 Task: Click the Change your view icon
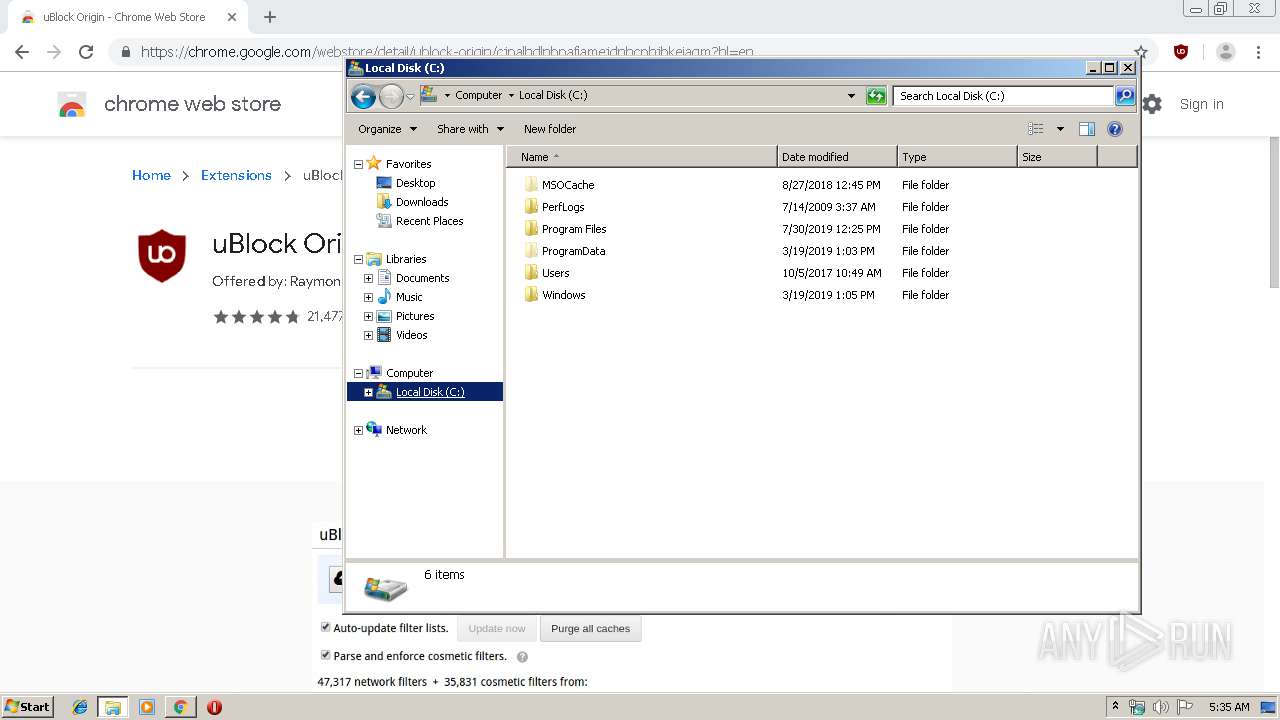click(1035, 129)
